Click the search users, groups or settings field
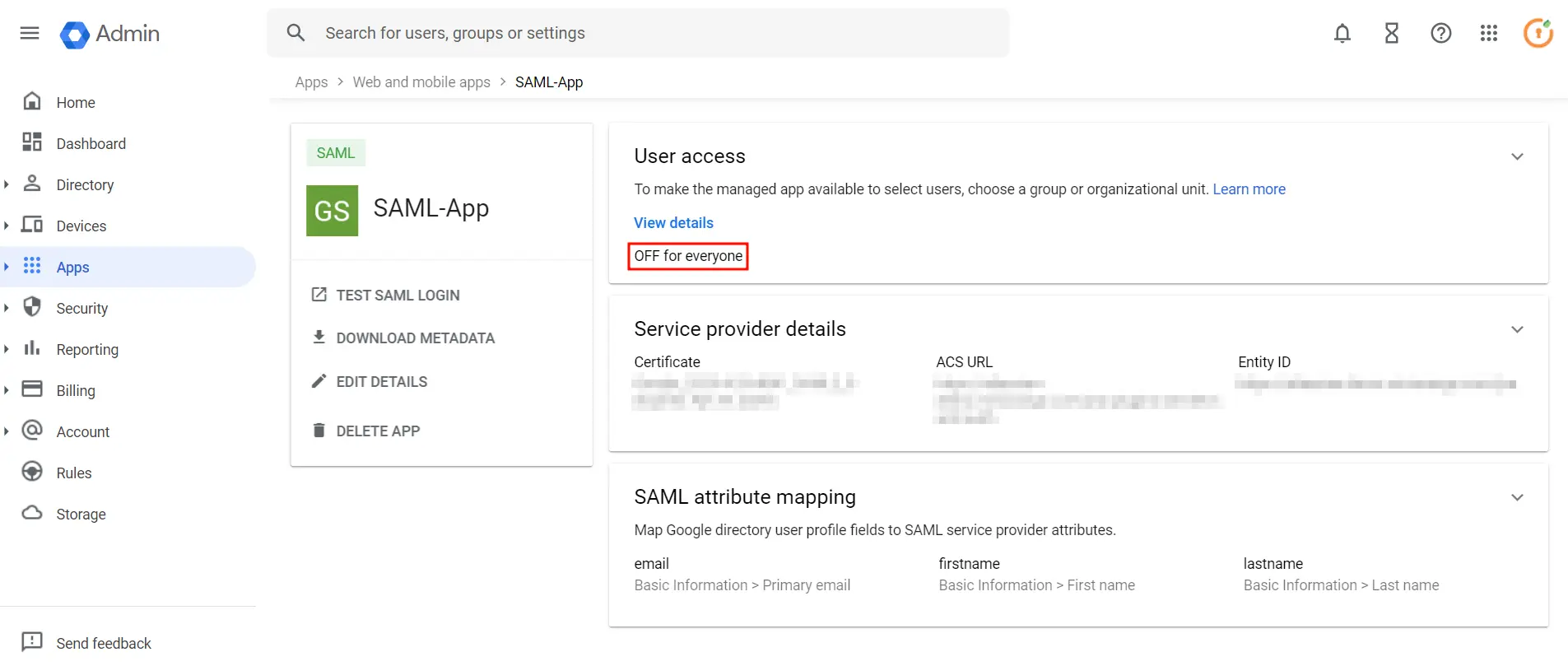The image size is (1568, 666). [x=638, y=33]
